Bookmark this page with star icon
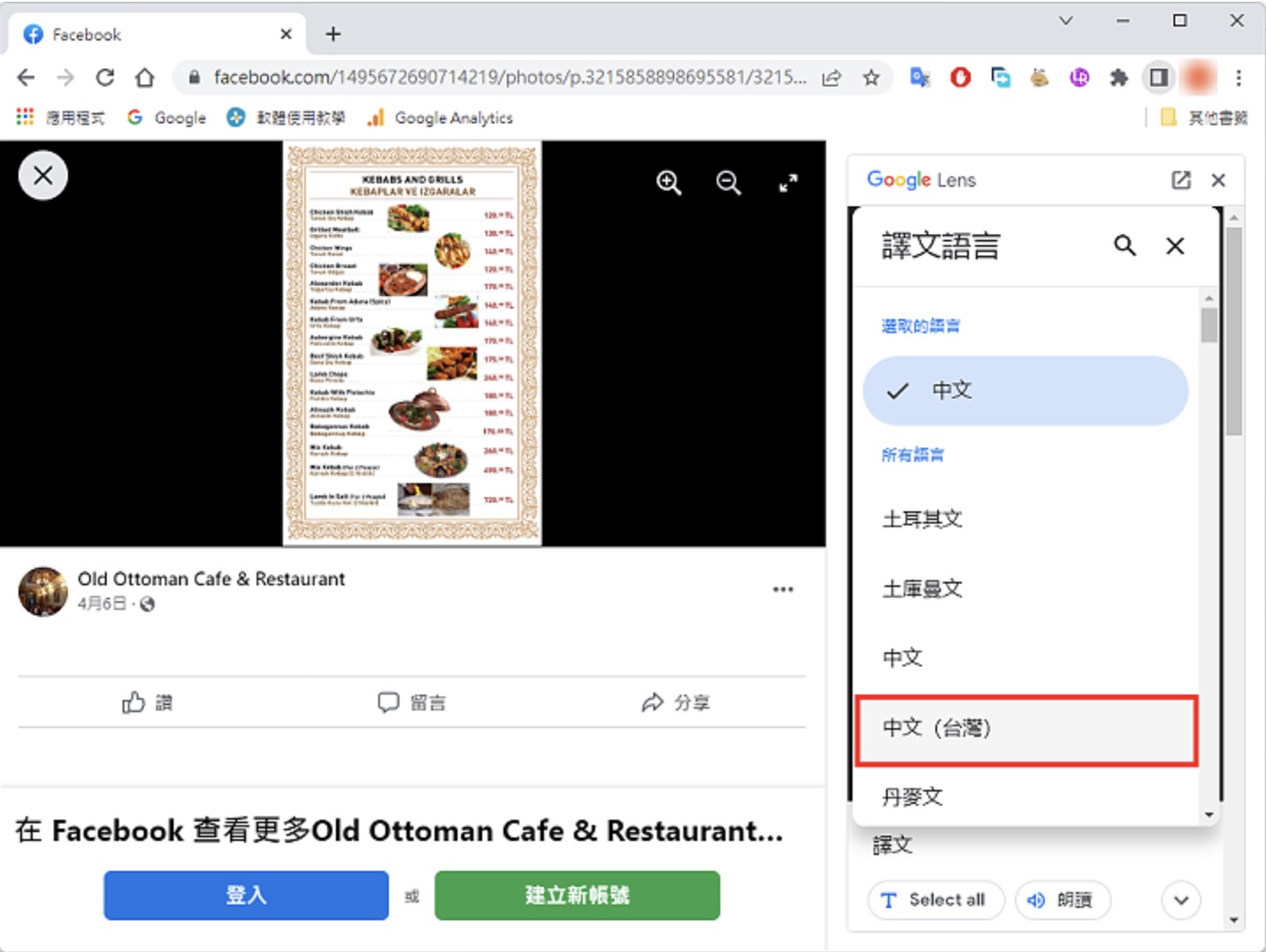The image size is (1266, 952). tap(871, 78)
